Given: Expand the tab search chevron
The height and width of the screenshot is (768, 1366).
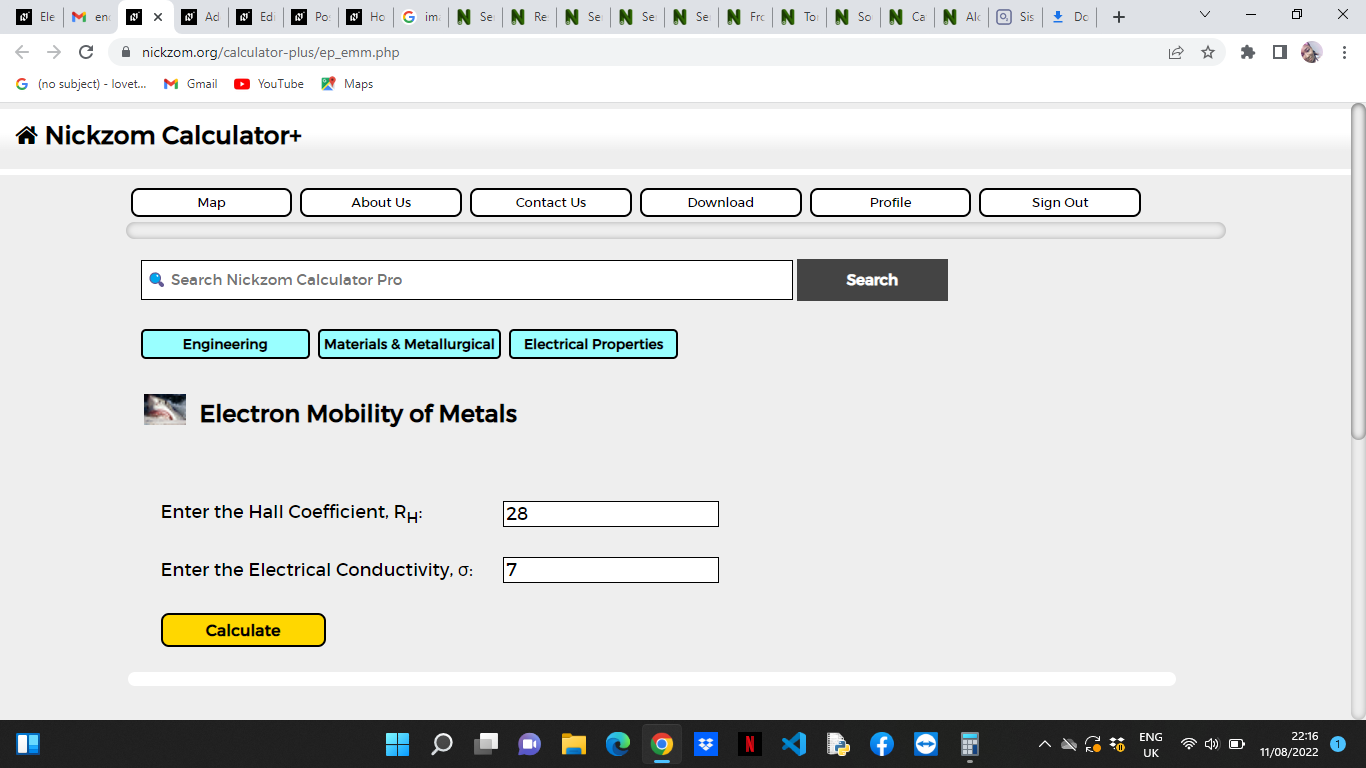Looking at the screenshot, I should click(x=1204, y=15).
